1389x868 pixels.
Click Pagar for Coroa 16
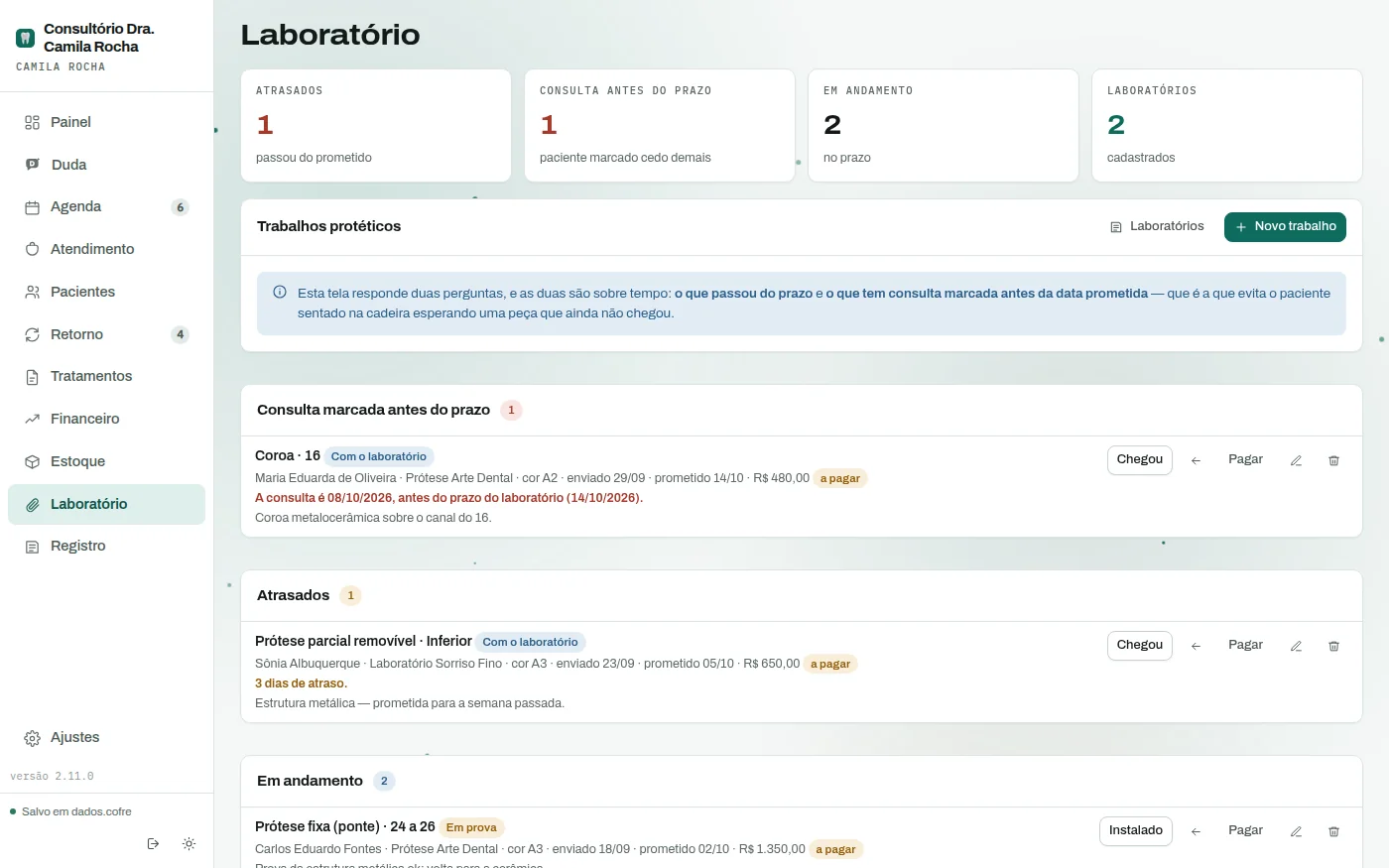tap(1245, 460)
